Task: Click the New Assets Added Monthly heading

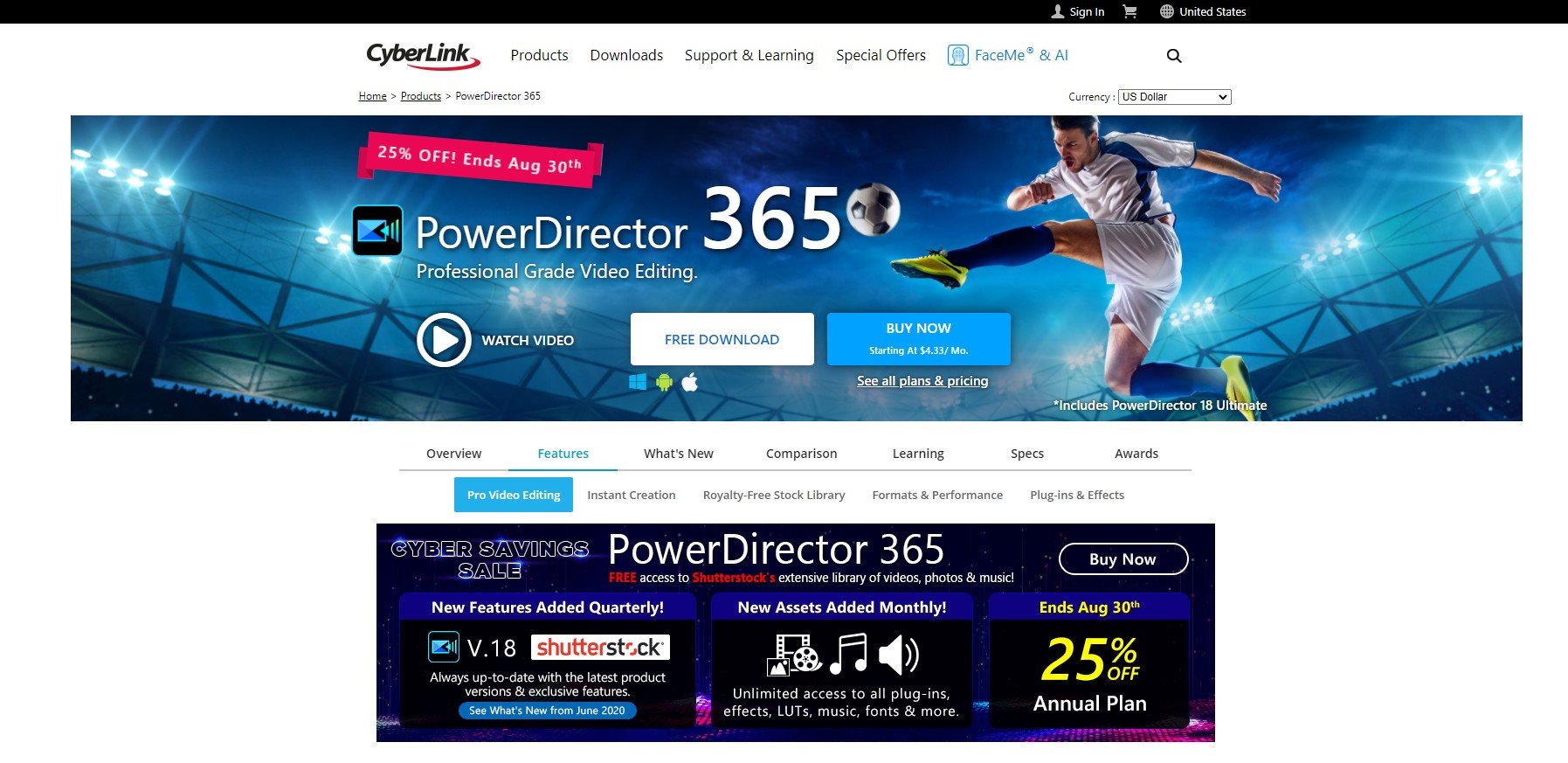Action: [x=842, y=607]
